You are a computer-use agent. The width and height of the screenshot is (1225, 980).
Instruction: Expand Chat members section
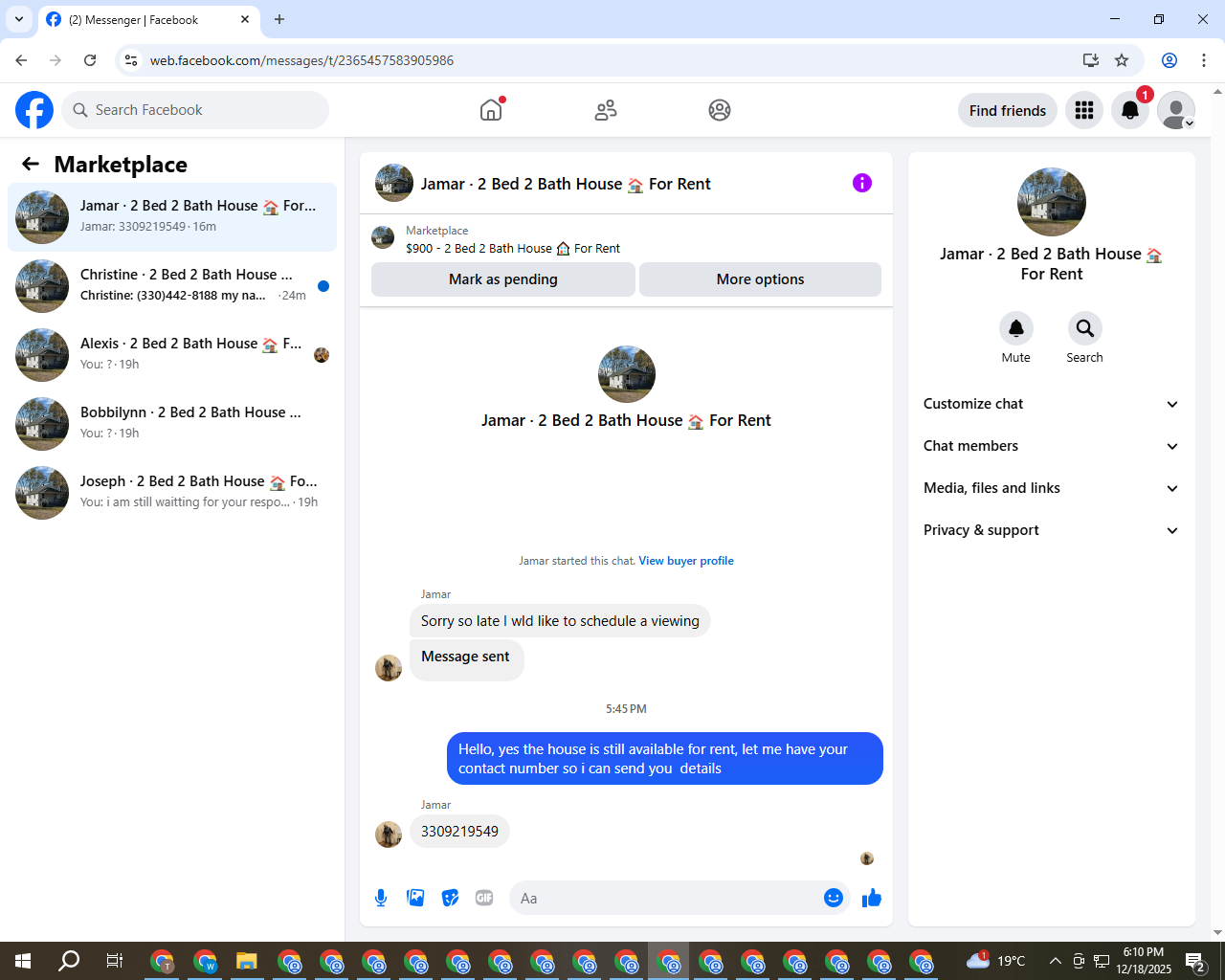click(x=1052, y=446)
